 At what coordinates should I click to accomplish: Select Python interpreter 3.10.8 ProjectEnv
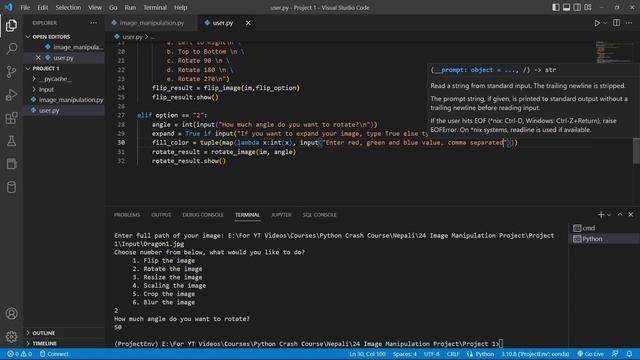[x=535, y=354]
